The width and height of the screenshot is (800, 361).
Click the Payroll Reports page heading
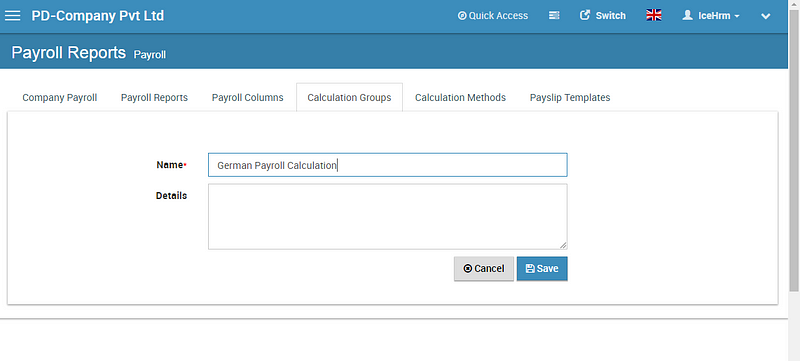[68, 53]
